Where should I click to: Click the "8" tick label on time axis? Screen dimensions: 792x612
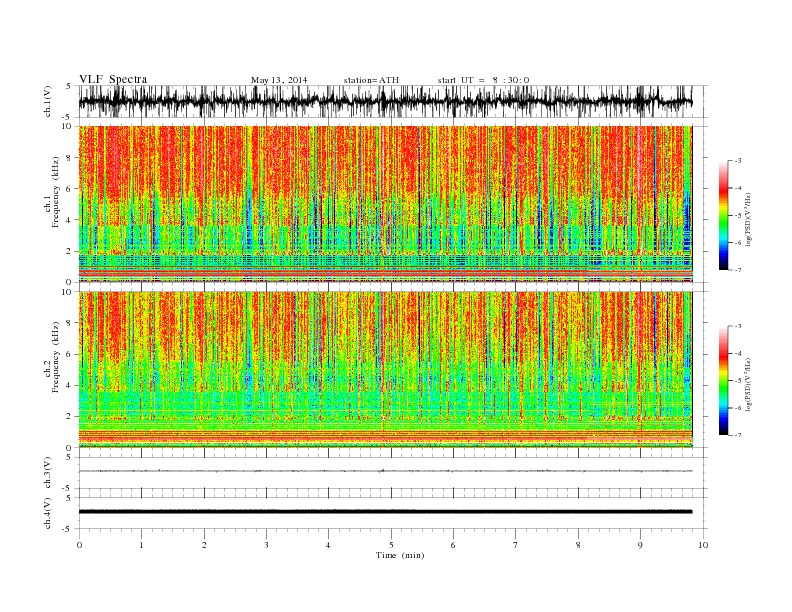tap(578, 545)
